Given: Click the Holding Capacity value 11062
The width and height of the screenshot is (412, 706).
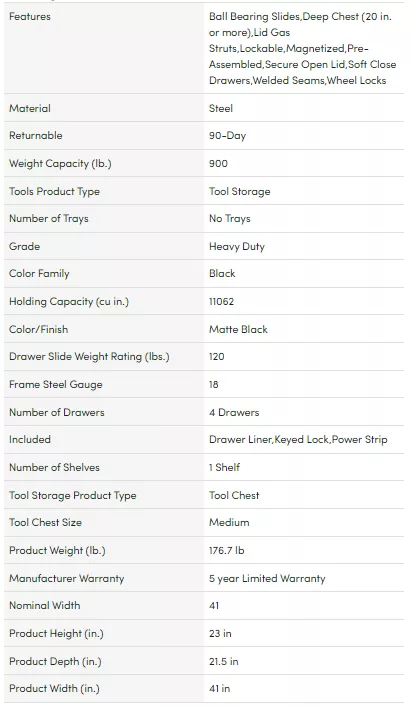Looking at the screenshot, I should pyautogui.click(x=222, y=302).
